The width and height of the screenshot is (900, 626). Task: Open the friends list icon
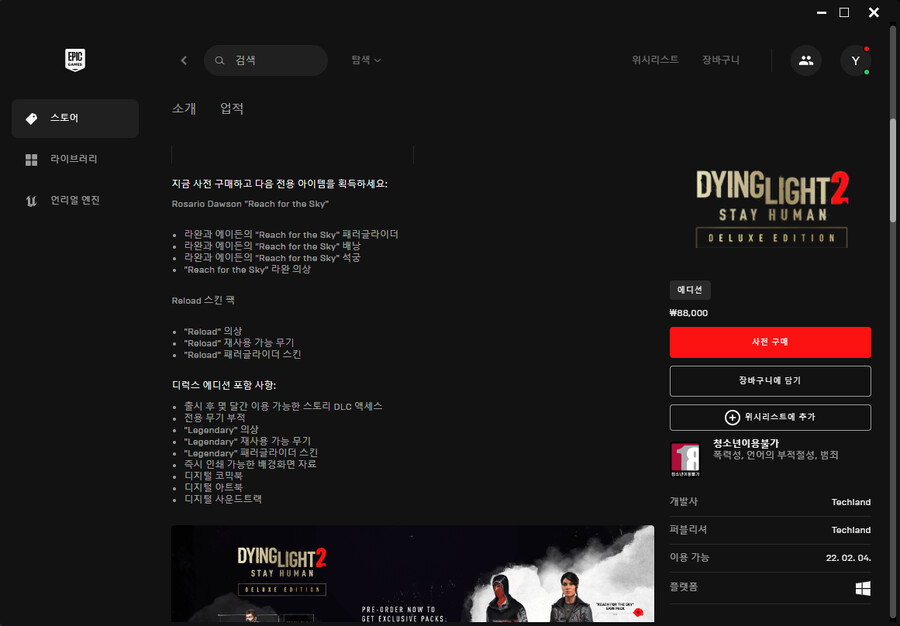[806, 60]
